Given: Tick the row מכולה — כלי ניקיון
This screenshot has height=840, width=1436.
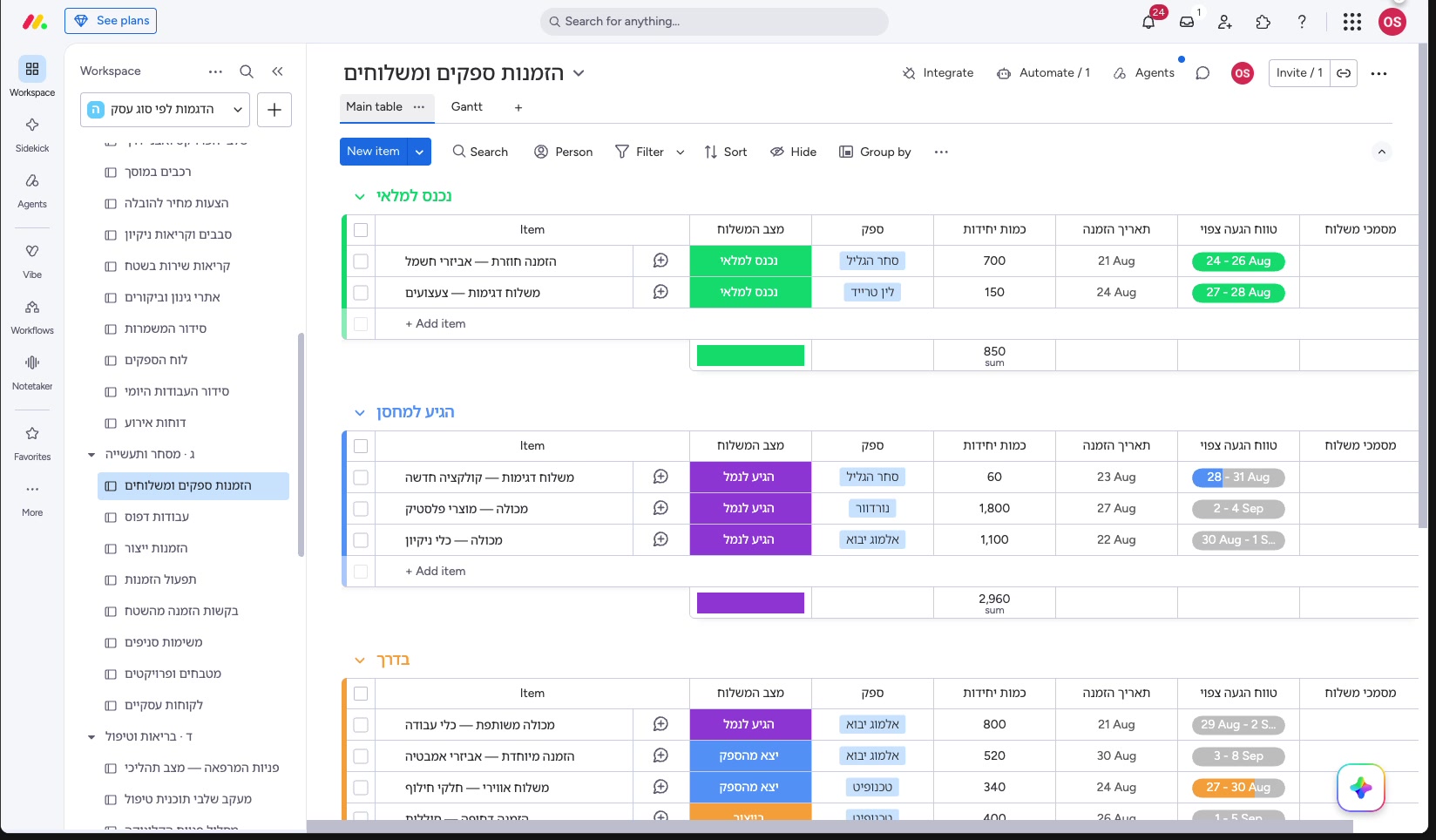Looking at the screenshot, I should [361, 540].
